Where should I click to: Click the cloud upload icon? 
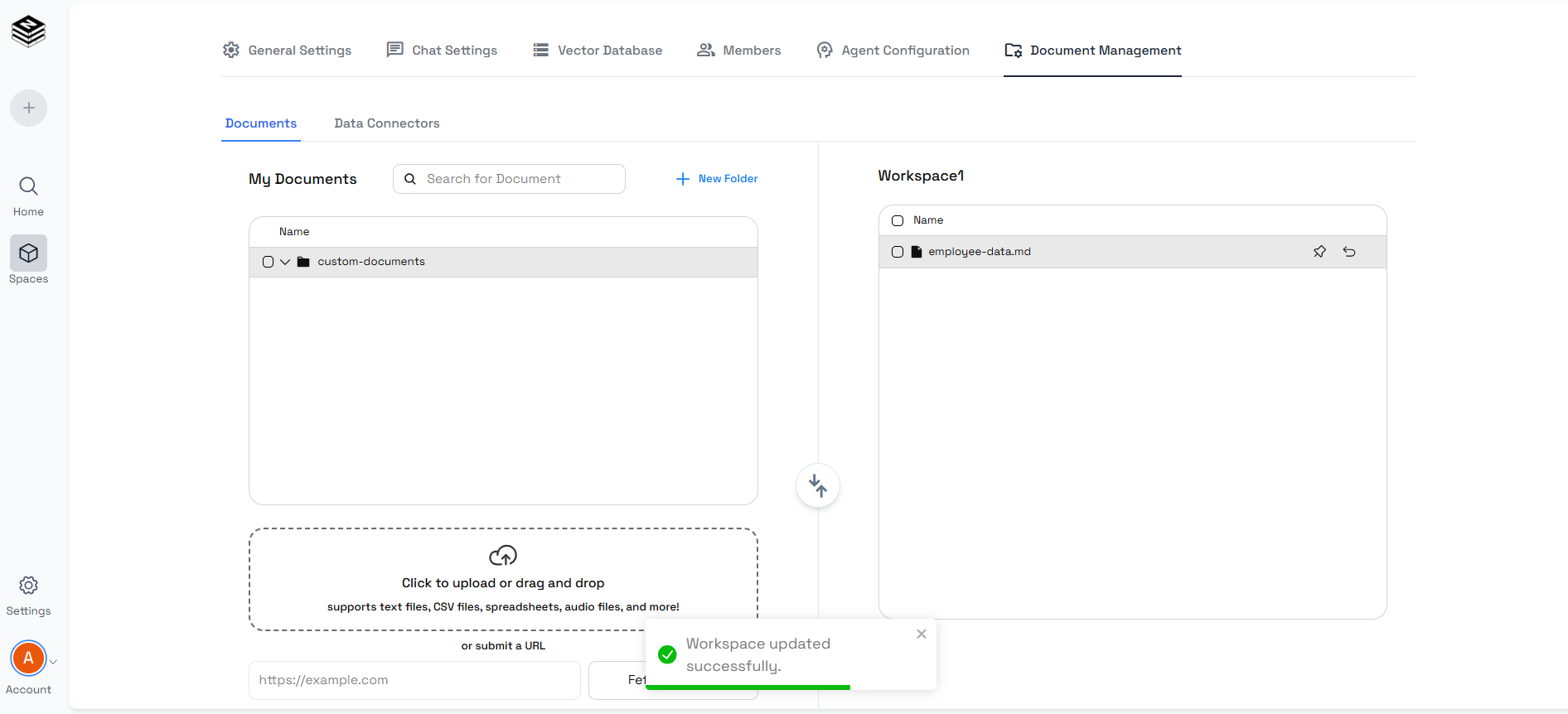503,555
